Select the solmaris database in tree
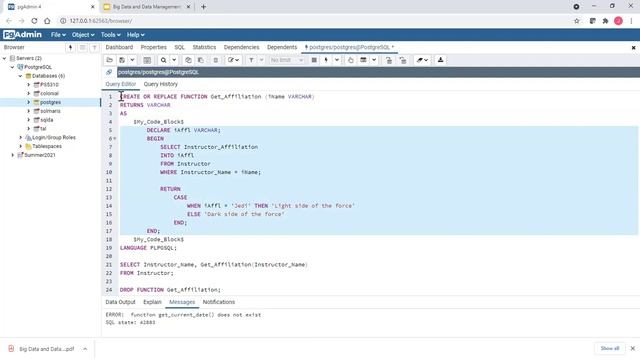 (x=50, y=111)
